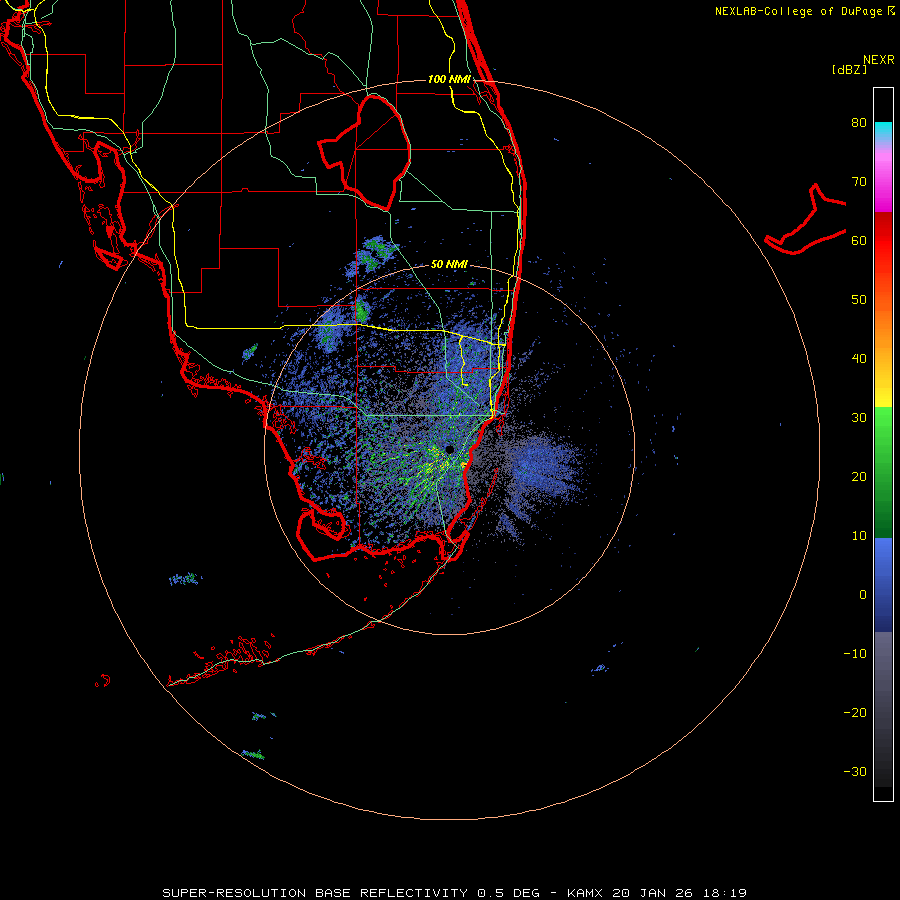Image resolution: width=900 pixels, height=900 pixels.
Task: Click the 50 value on the dBZ scale
Action: 859,300
